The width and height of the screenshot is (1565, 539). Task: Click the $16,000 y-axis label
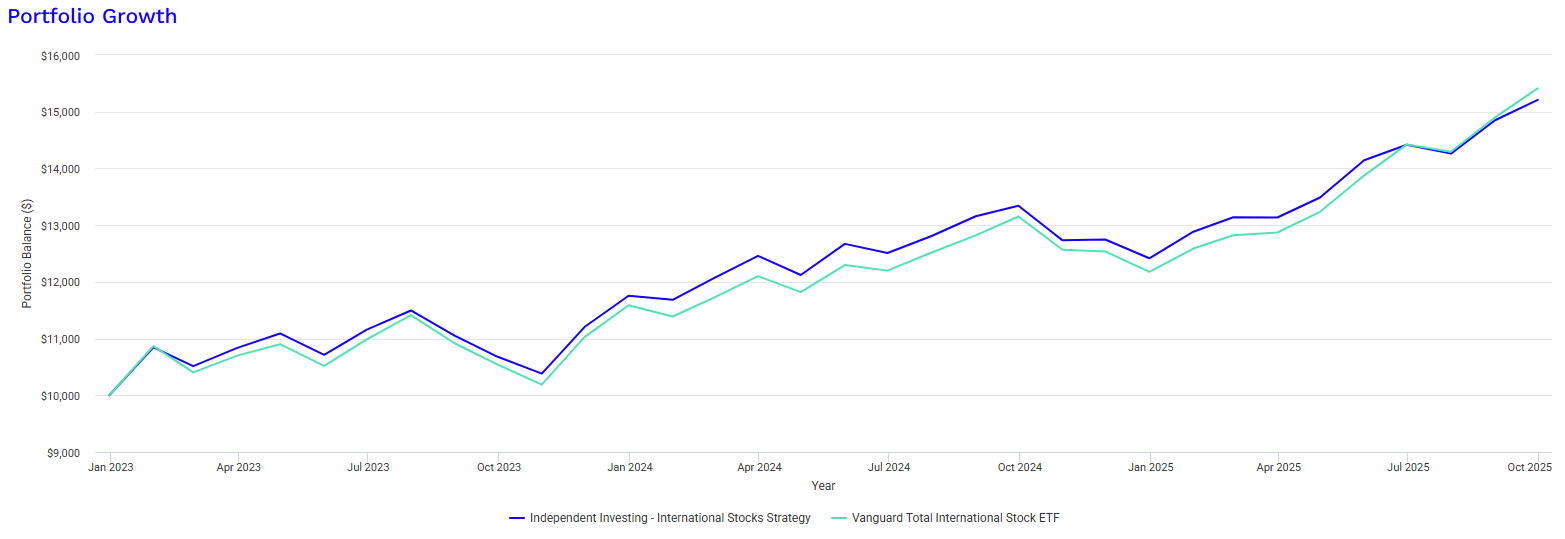click(62, 56)
